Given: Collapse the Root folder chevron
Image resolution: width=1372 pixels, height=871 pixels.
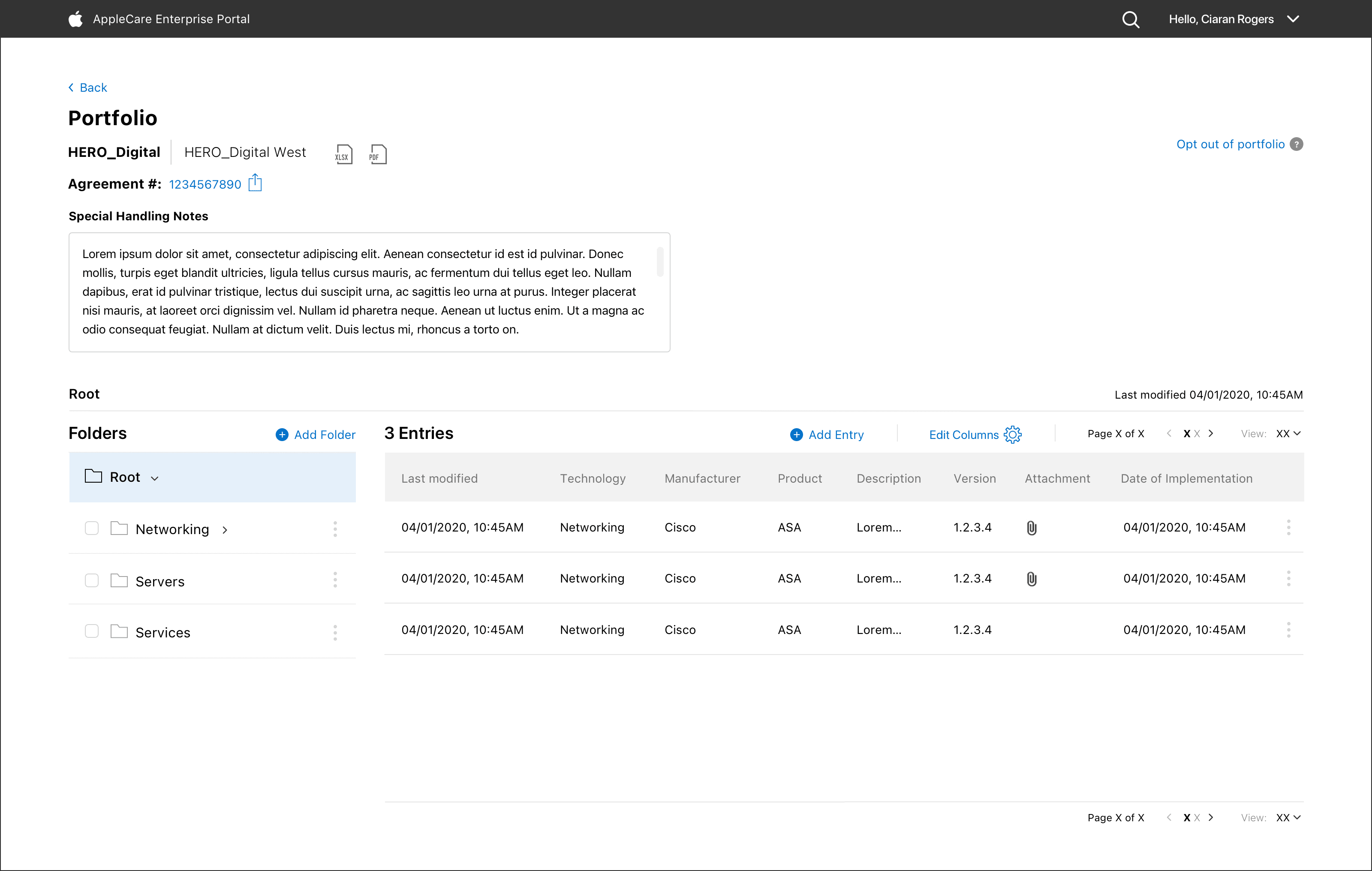Looking at the screenshot, I should click(154, 478).
